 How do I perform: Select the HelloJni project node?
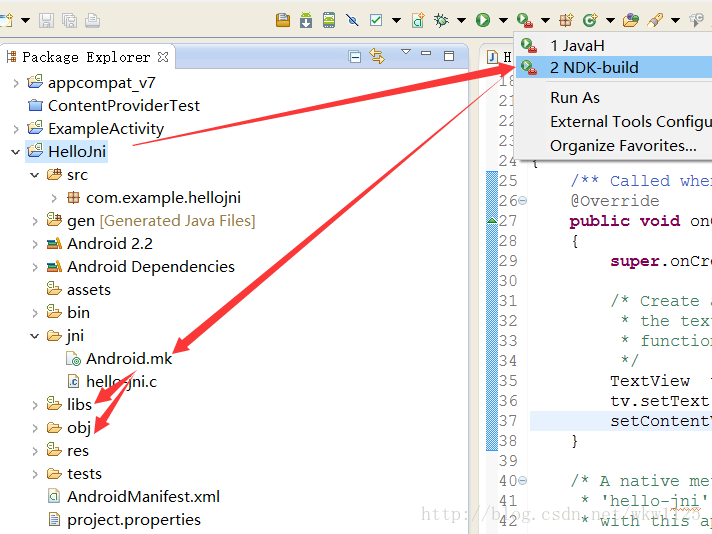pos(66,152)
